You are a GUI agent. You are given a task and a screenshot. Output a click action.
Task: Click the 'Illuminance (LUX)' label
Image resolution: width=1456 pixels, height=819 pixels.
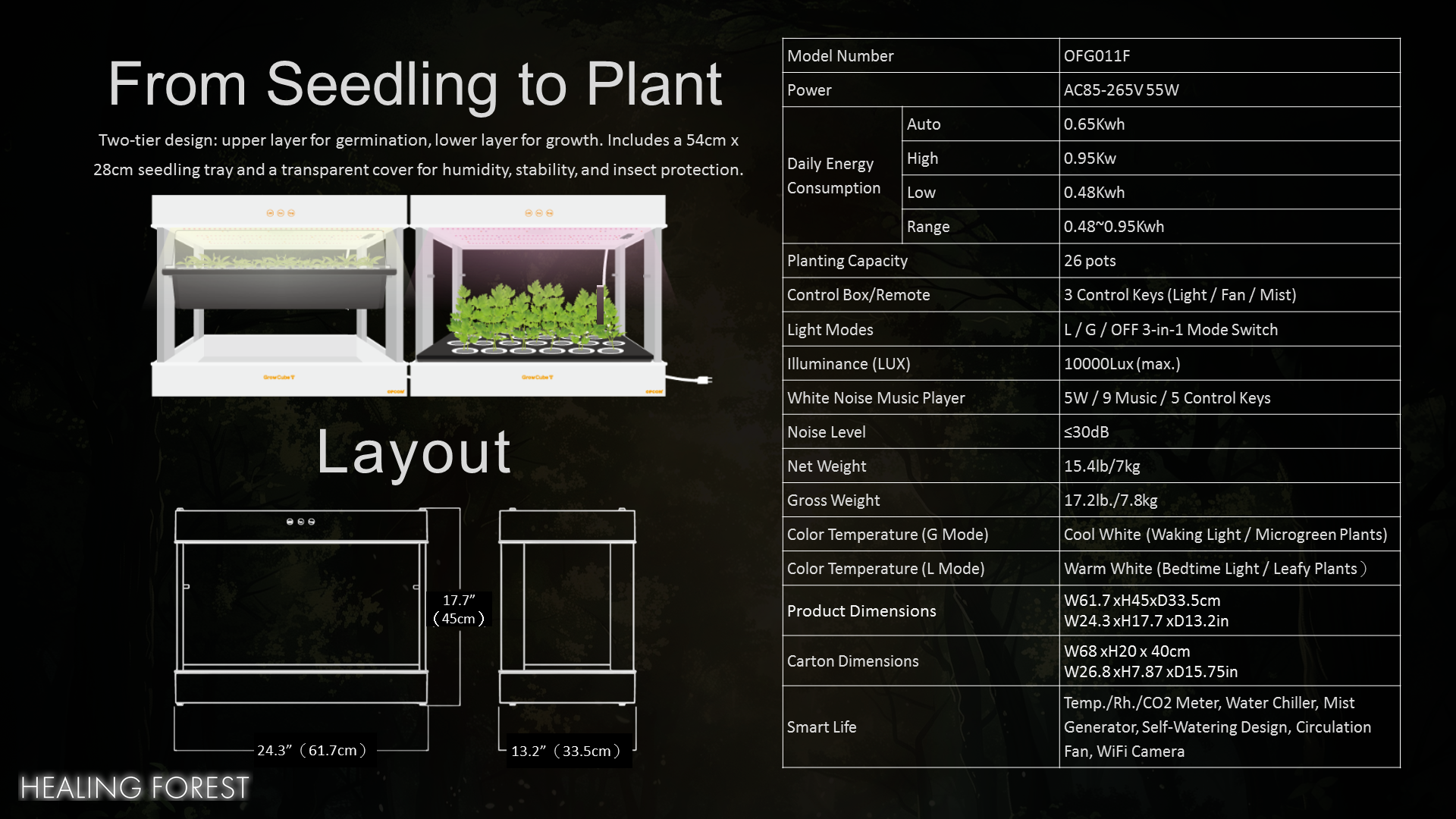tap(849, 363)
